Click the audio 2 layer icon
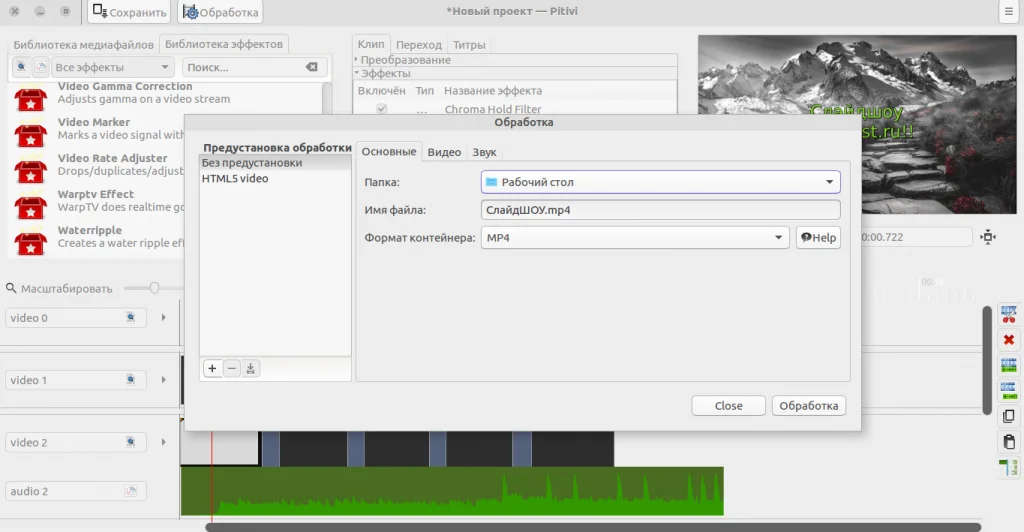The height and width of the screenshot is (532, 1024). (131, 491)
